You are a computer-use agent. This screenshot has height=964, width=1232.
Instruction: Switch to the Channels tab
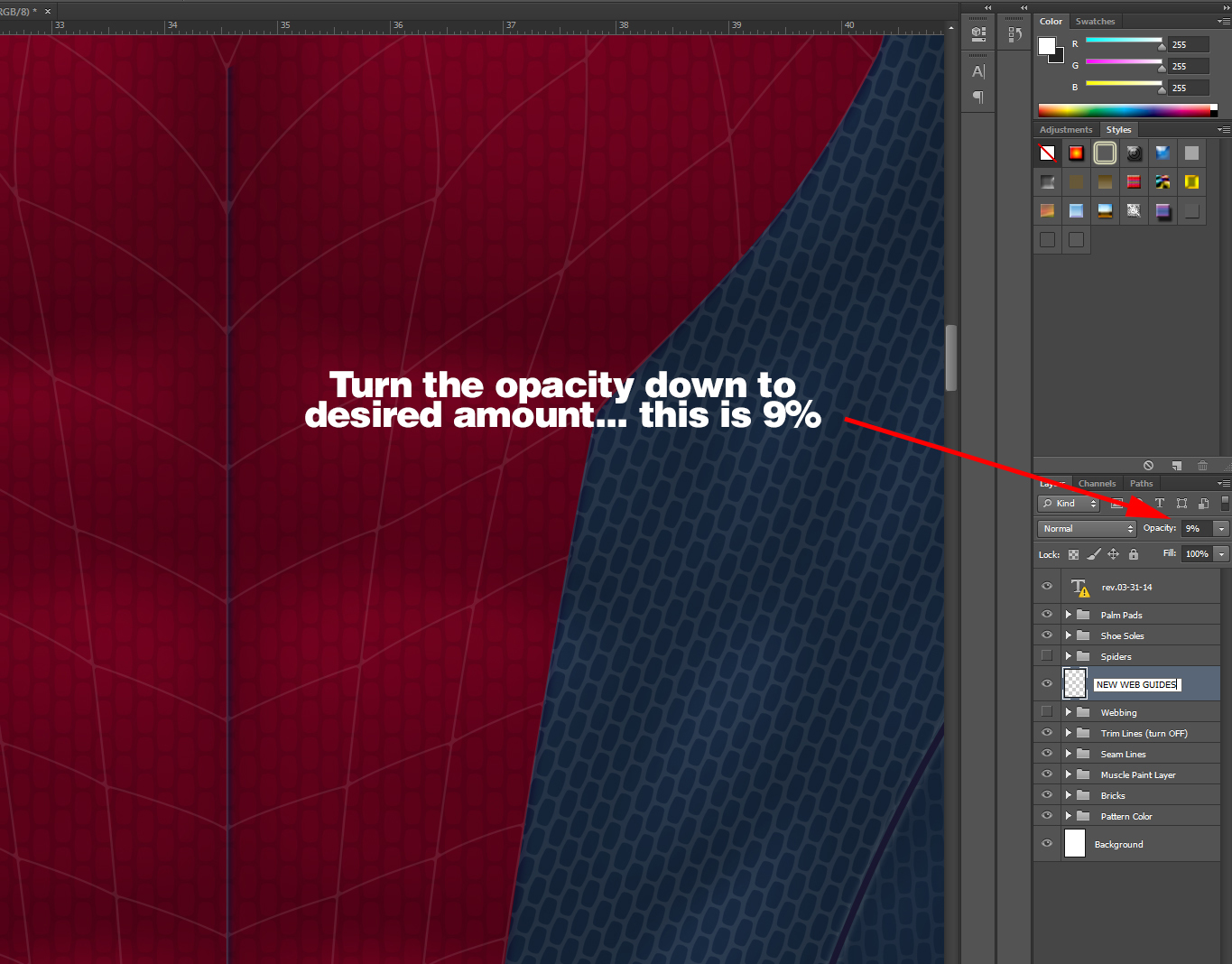[1097, 484]
